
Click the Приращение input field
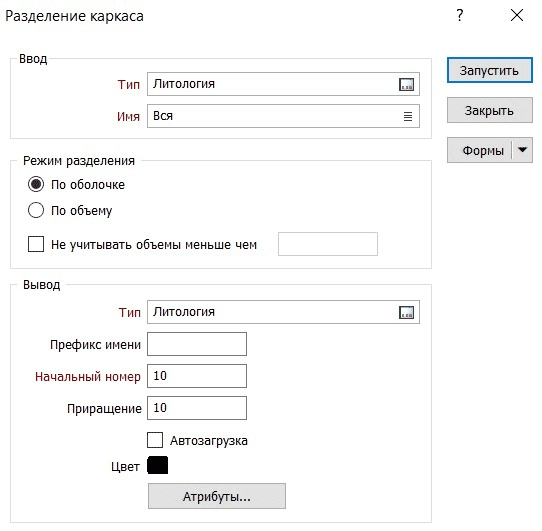pos(197,408)
